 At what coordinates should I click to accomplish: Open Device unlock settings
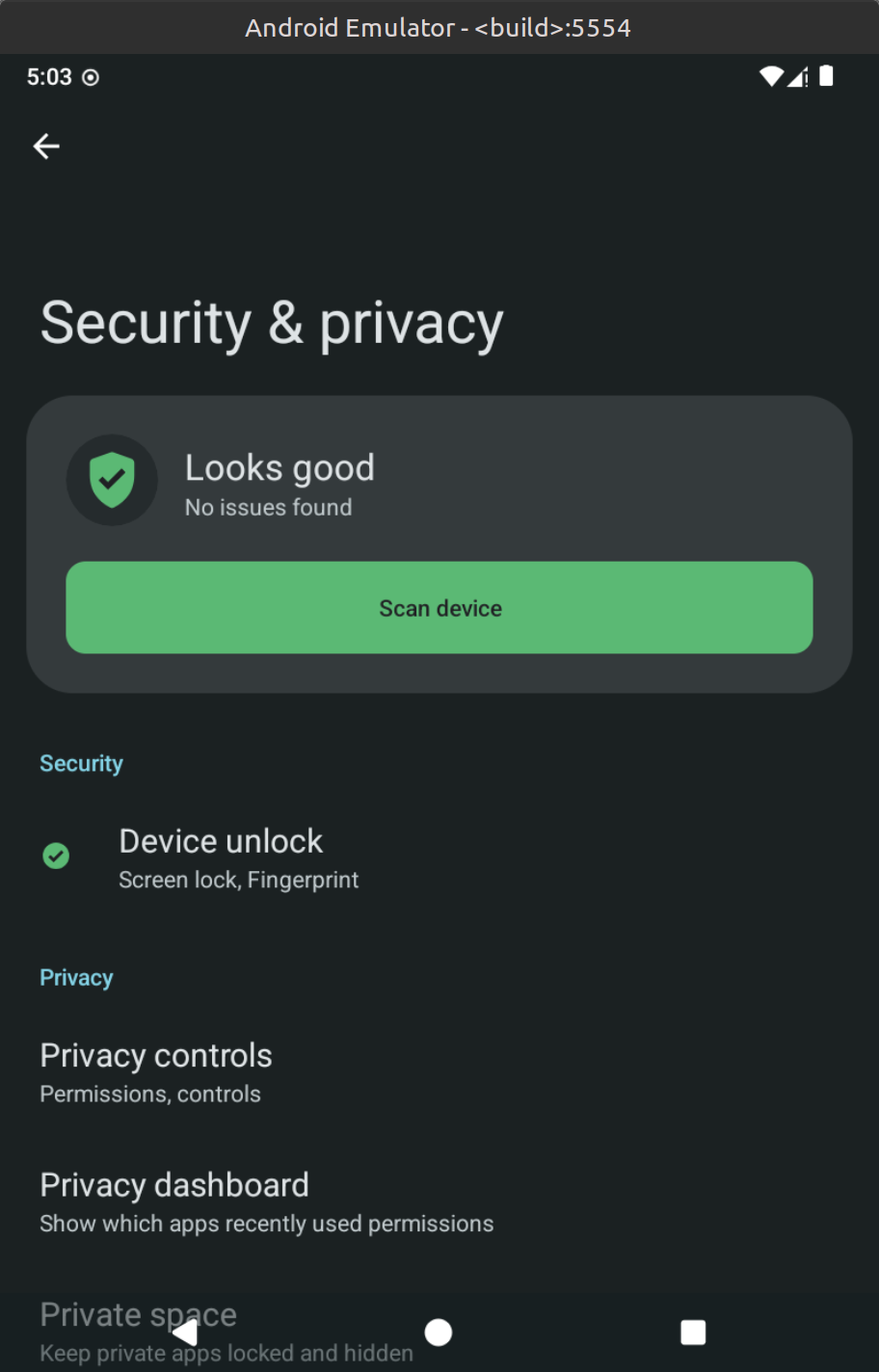coord(222,857)
